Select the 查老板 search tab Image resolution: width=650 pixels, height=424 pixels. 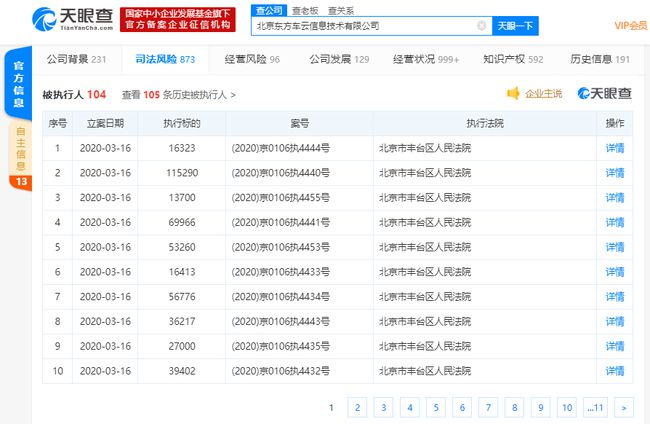coord(305,11)
